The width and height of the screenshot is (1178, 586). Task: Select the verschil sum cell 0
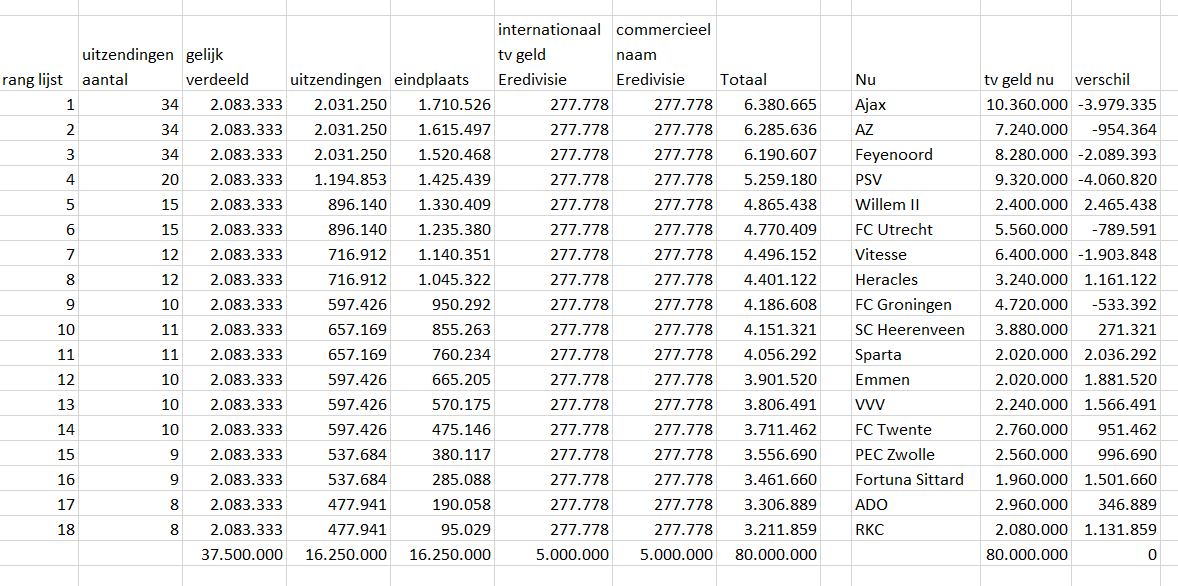click(1116, 554)
